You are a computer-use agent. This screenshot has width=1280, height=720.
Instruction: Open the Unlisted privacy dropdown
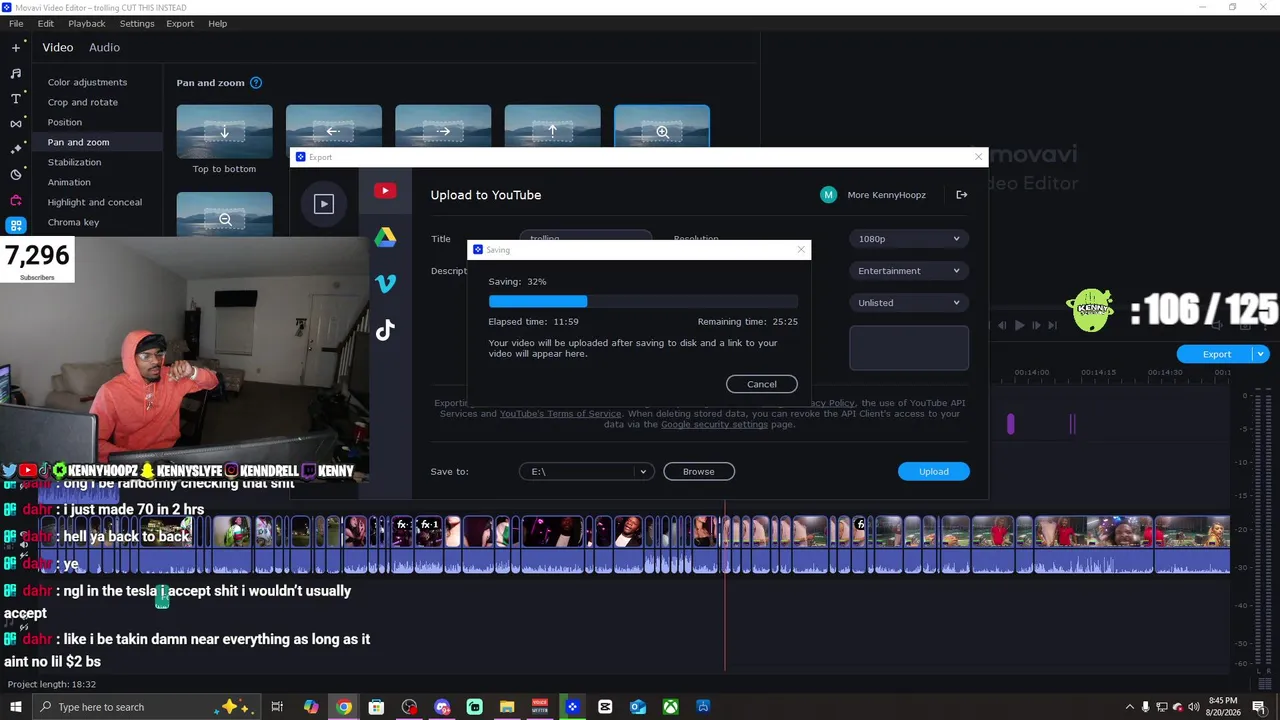(909, 303)
